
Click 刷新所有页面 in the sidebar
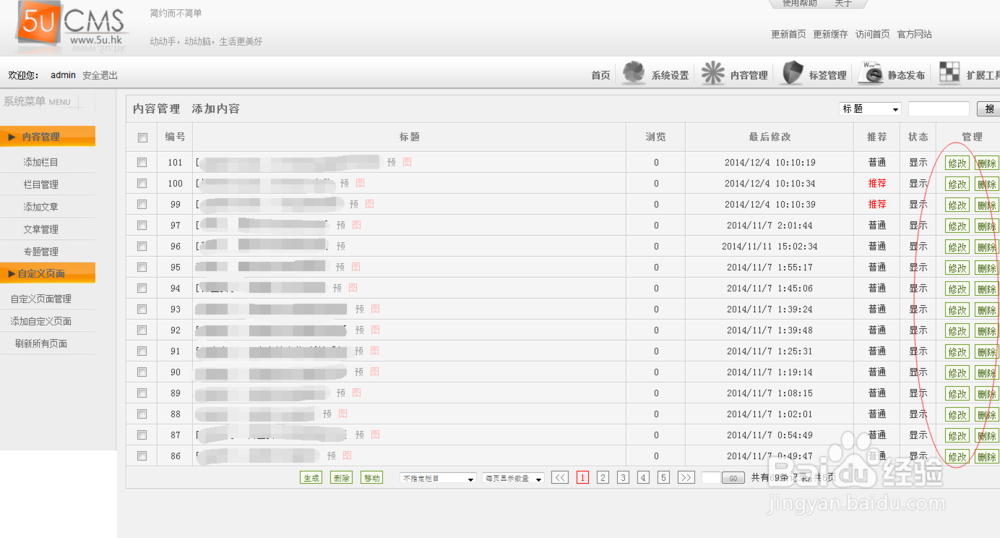coord(41,343)
